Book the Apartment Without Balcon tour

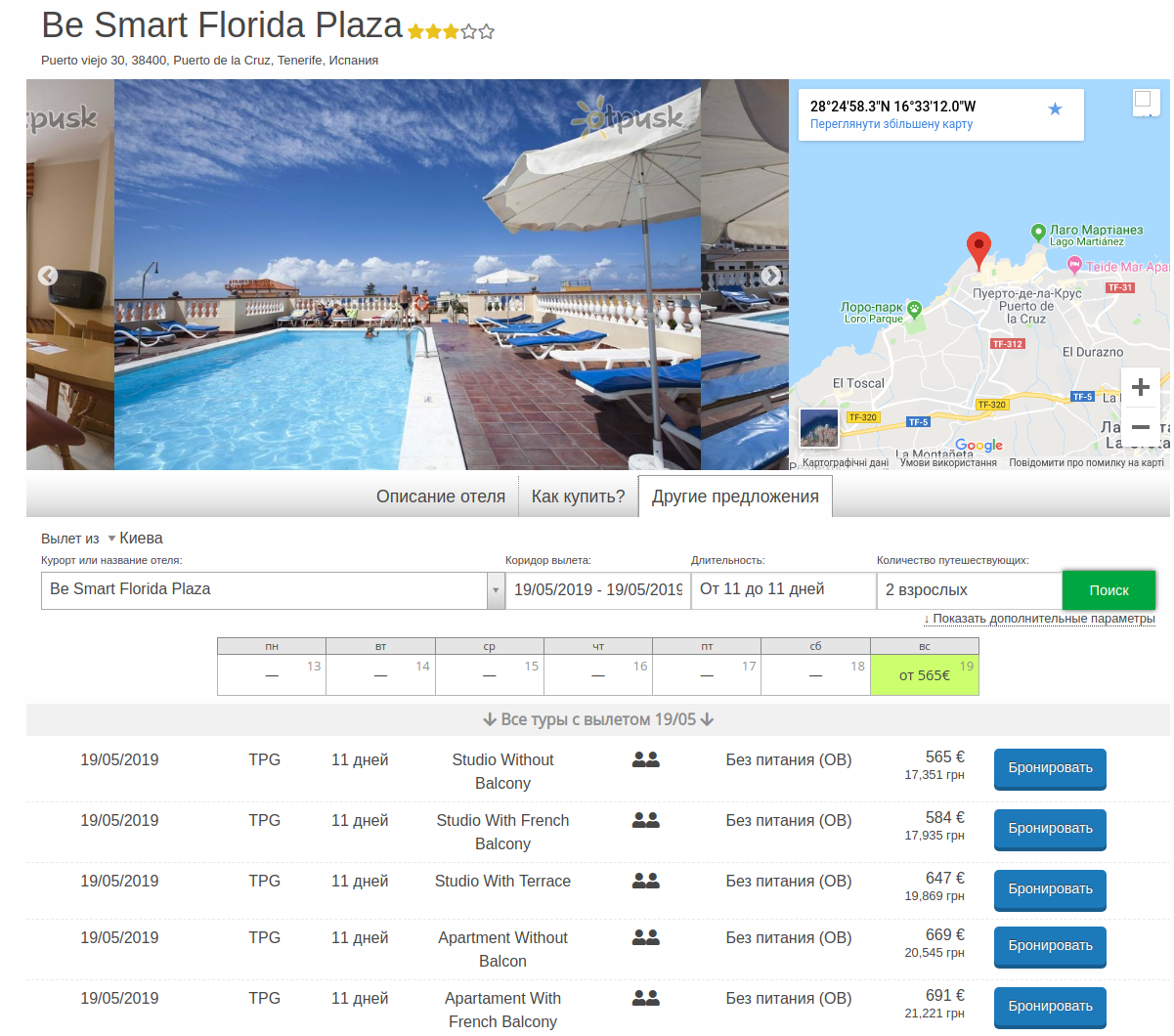pos(1050,947)
